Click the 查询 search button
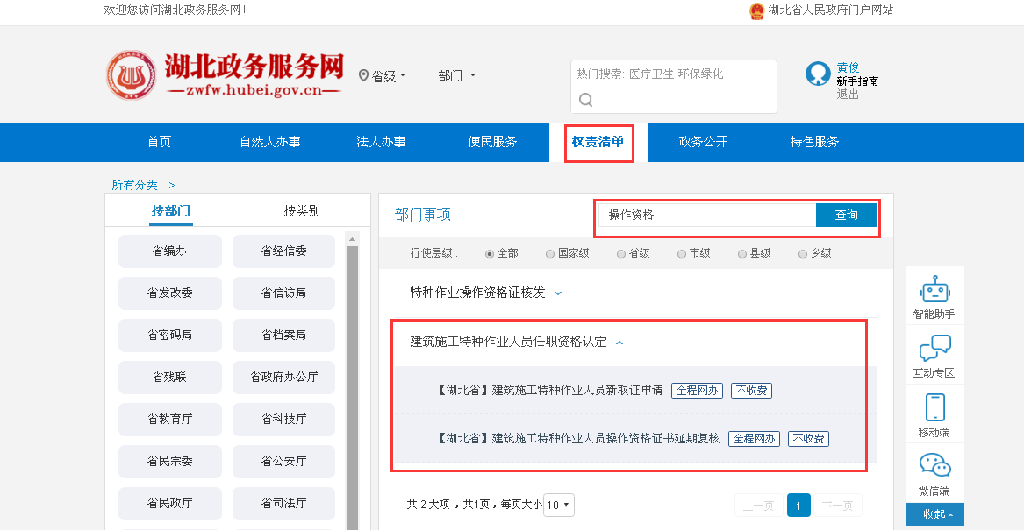1024x530 pixels. (x=846, y=215)
